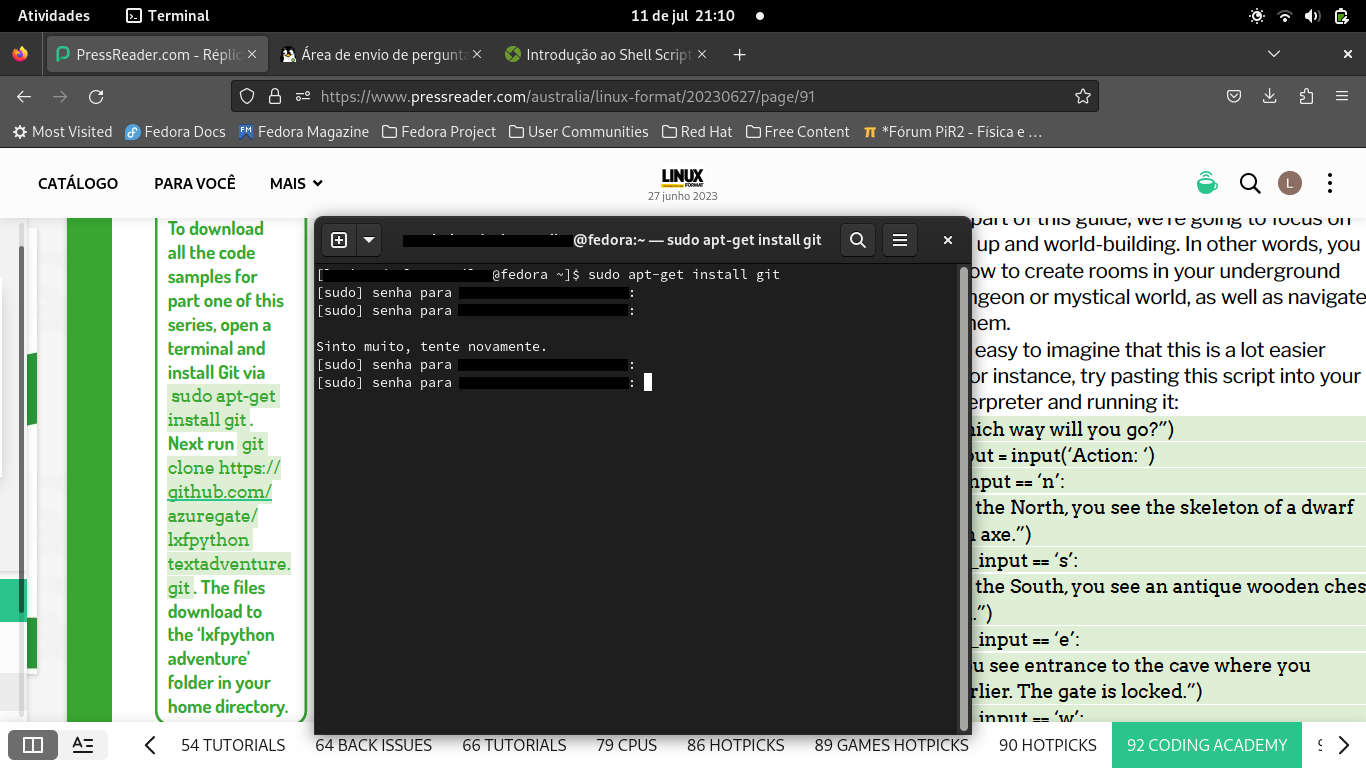The width and height of the screenshot is (1366, 768).
Task: Open the three-dot more options menu
Action: coord(1330,183)
